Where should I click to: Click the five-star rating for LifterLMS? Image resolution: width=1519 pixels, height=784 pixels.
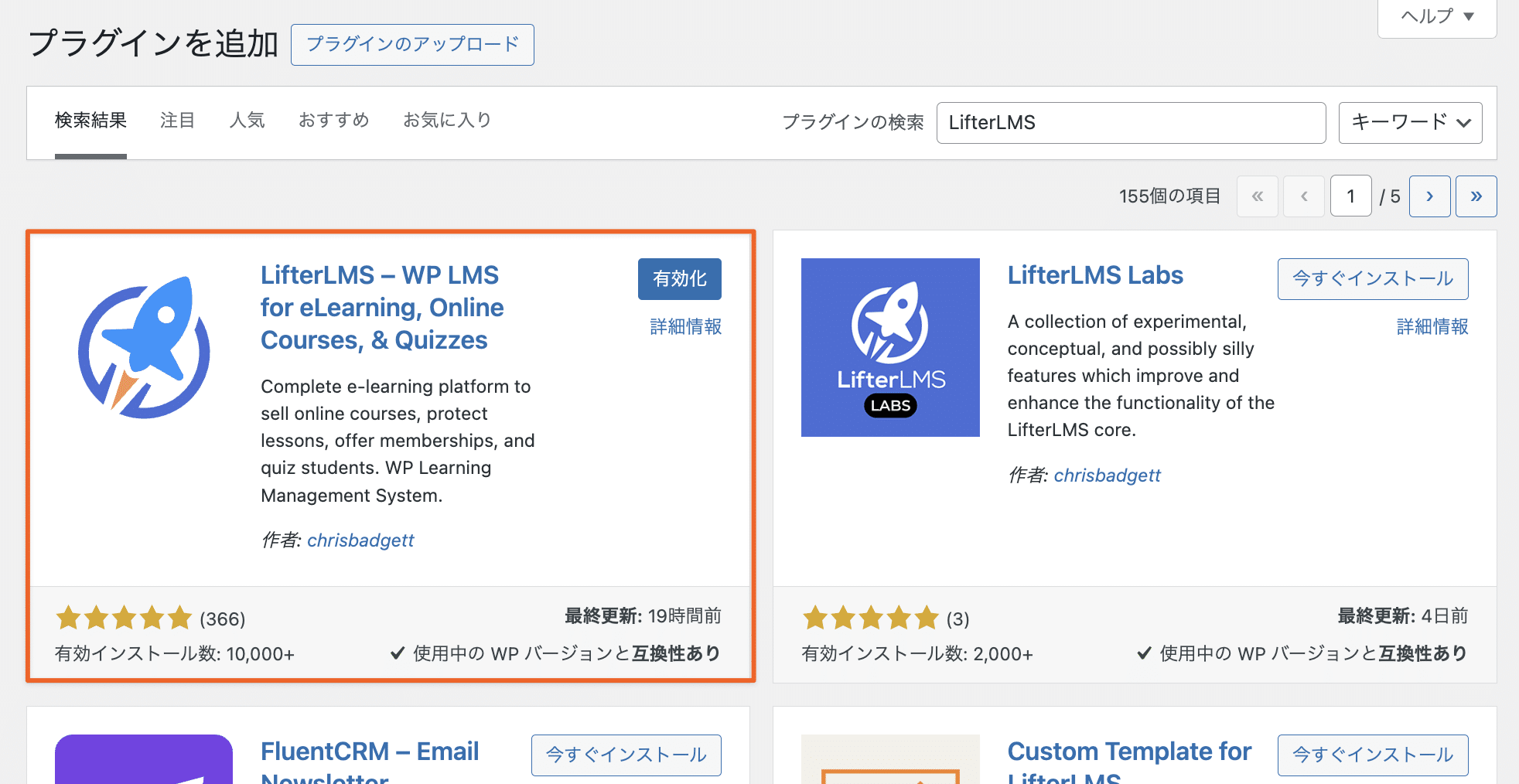click(124, 618)
